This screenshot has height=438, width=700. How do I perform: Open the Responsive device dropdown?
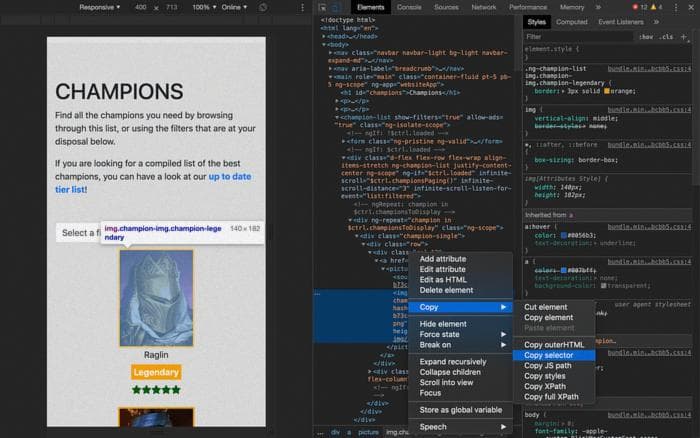point(99,7)
